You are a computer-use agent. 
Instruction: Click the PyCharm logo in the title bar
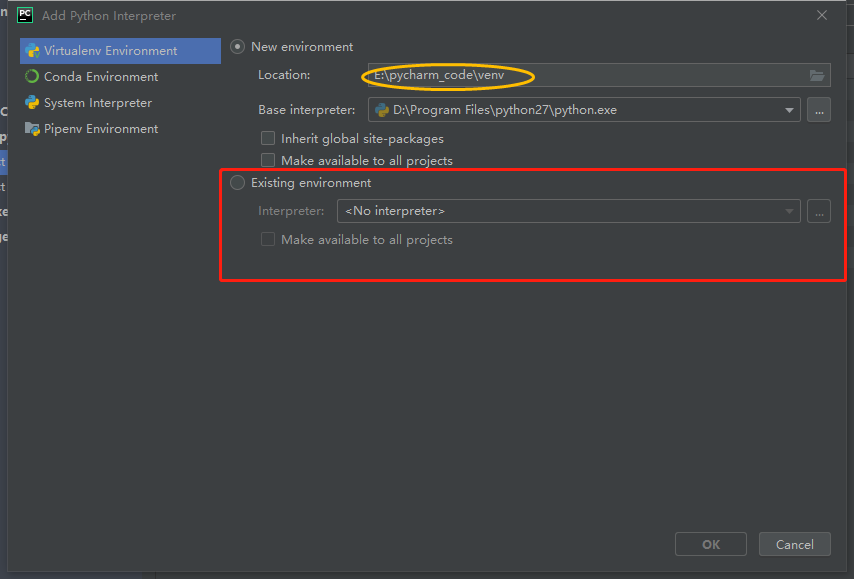(x=25, y=15)
